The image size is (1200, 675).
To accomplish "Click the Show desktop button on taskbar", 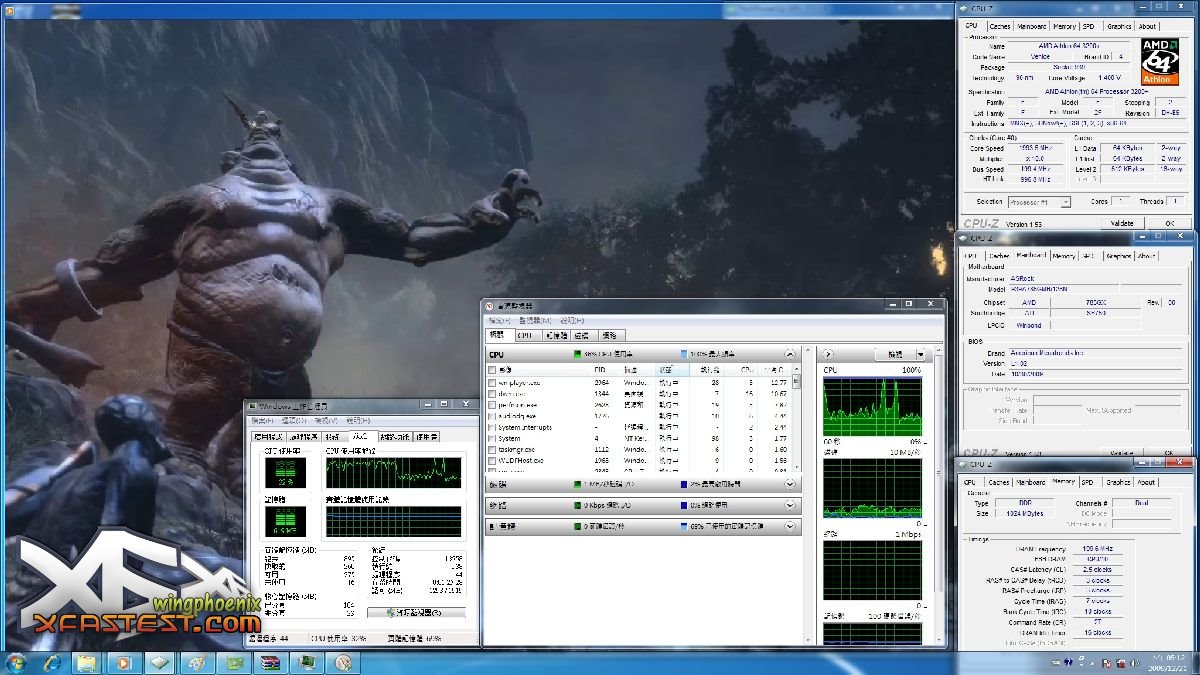I will click(x=1195, y=662).
